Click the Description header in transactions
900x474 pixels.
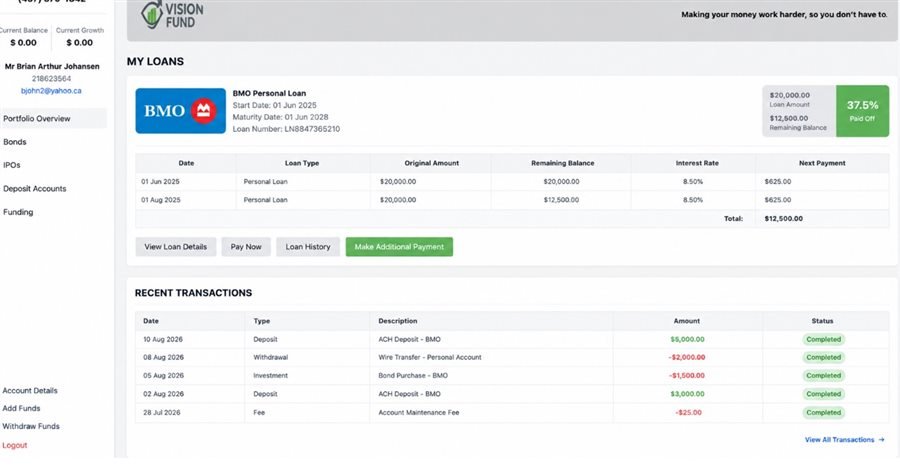click(398, 321)
